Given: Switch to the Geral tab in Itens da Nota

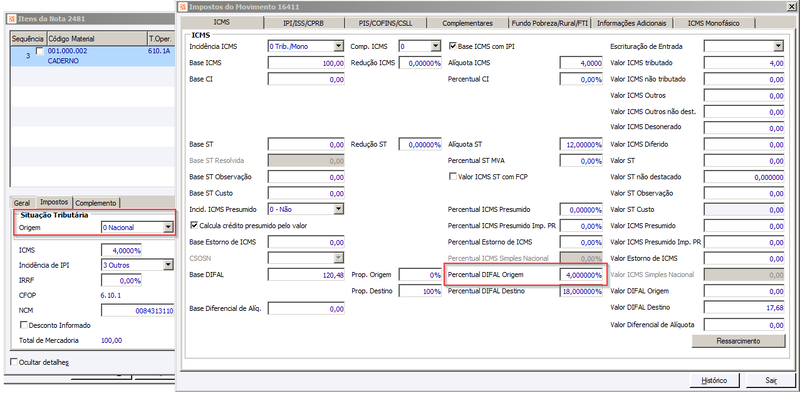Looking at the screenshot, I should pyautogui.click(x=22, y=203).
